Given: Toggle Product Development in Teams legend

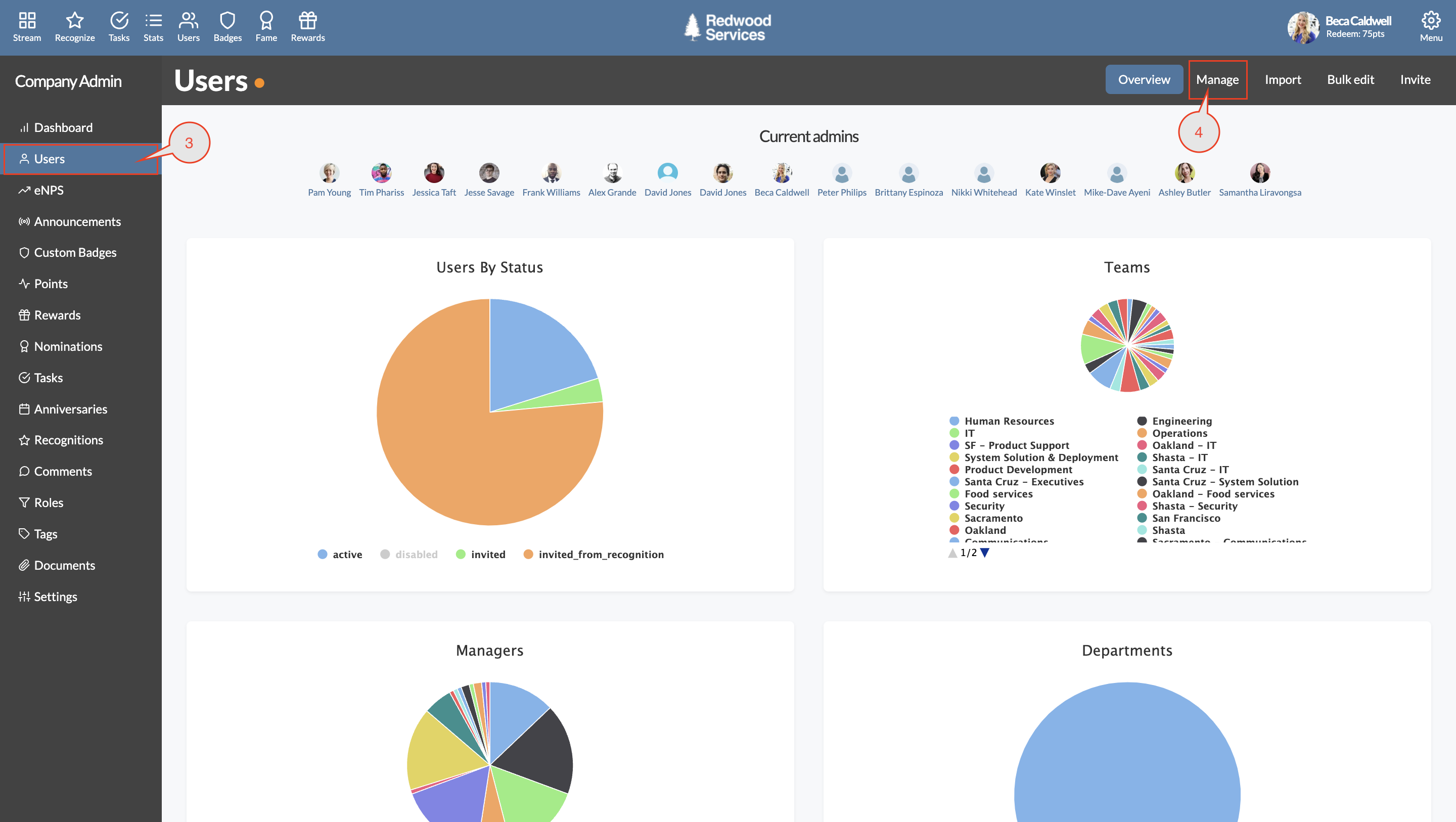Looking at the screenshot, I should coord(1011,470).
